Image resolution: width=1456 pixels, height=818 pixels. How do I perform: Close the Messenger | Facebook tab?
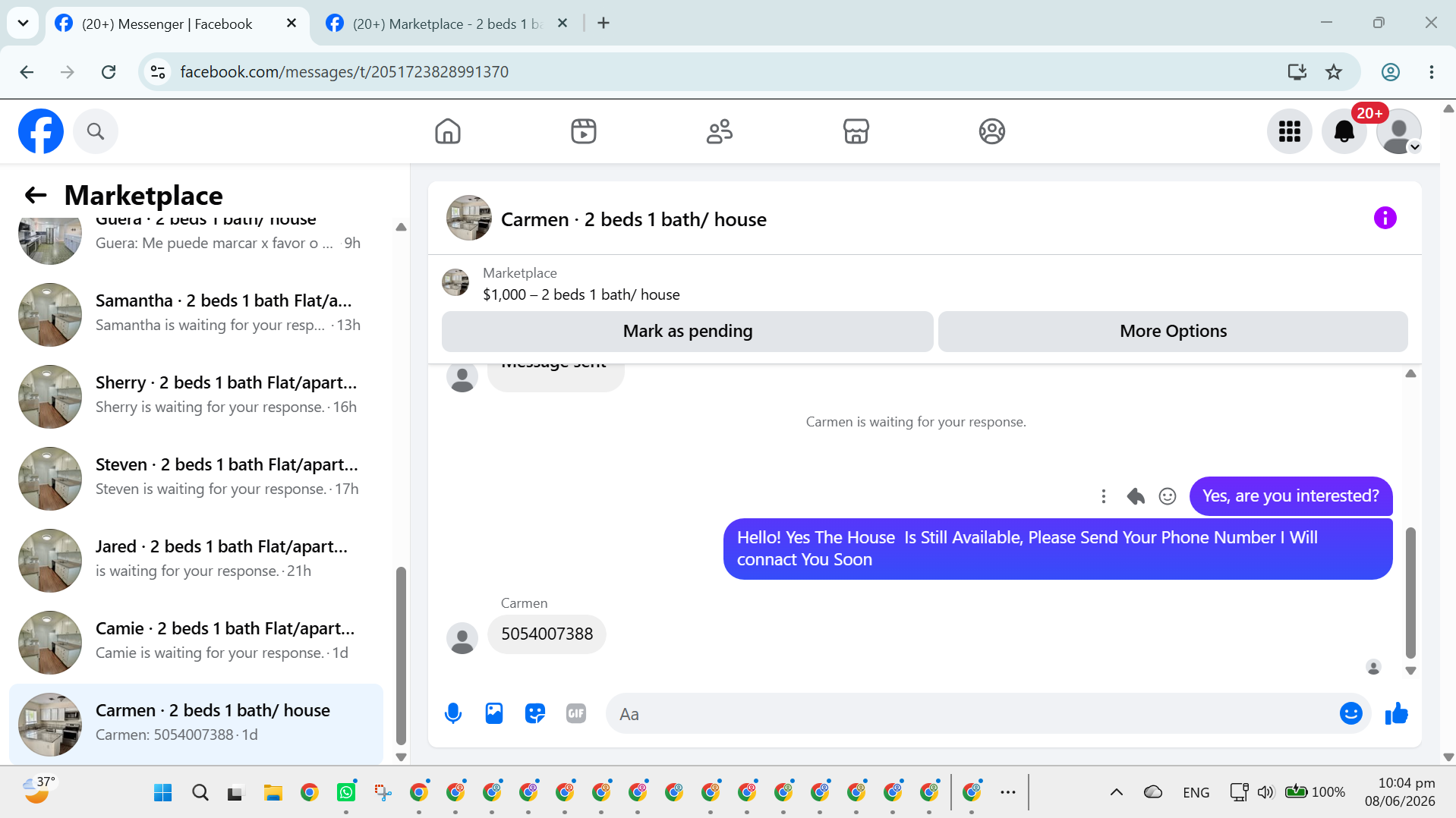point(291,24)
